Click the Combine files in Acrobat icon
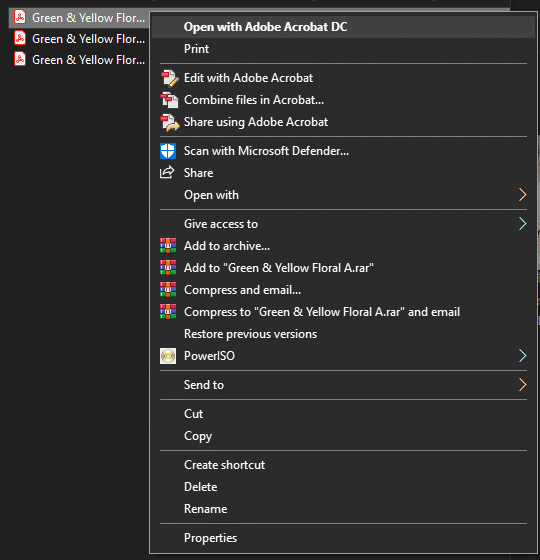Viewport: 540px width, 560px height. [x=169, y=100]
